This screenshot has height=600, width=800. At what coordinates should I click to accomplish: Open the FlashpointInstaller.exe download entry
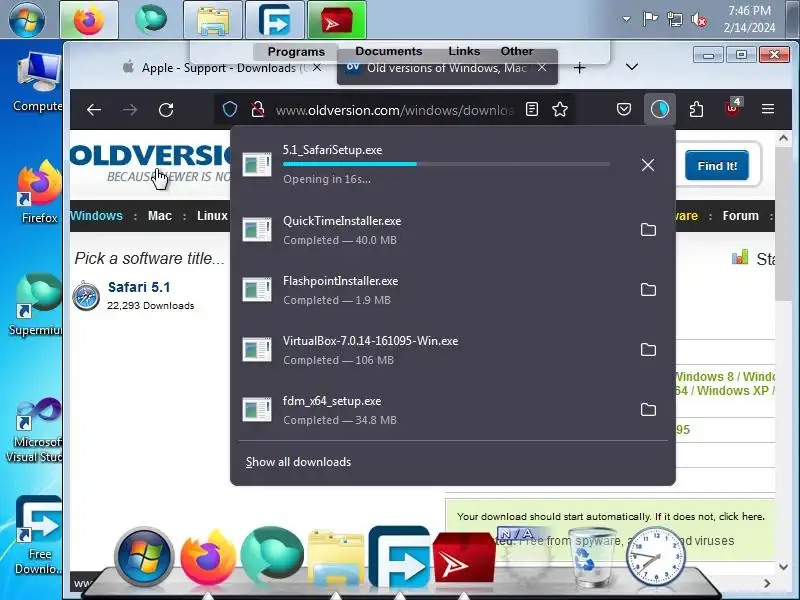pos(434,290)
